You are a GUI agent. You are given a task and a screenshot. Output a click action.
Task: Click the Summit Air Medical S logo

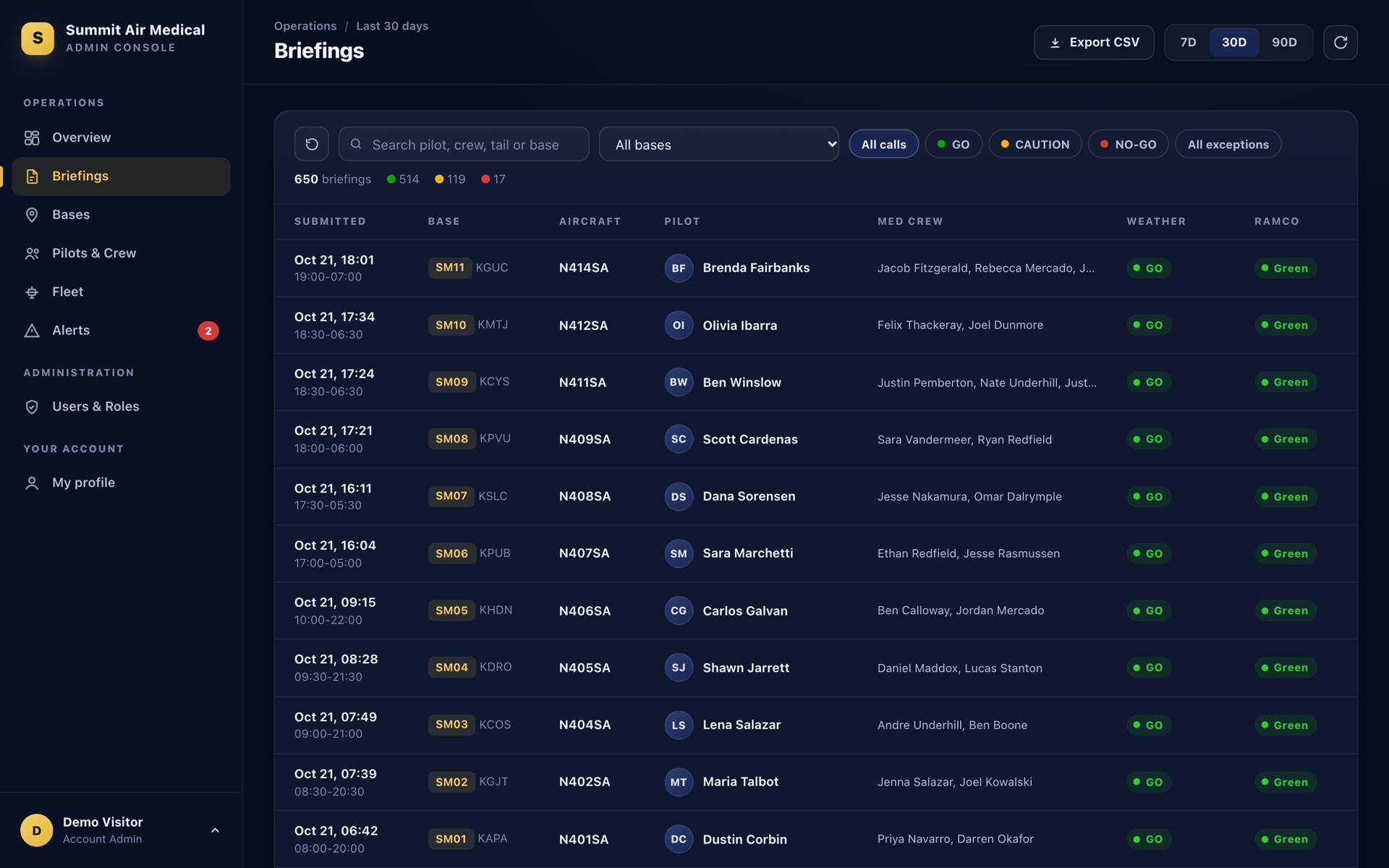38,38
